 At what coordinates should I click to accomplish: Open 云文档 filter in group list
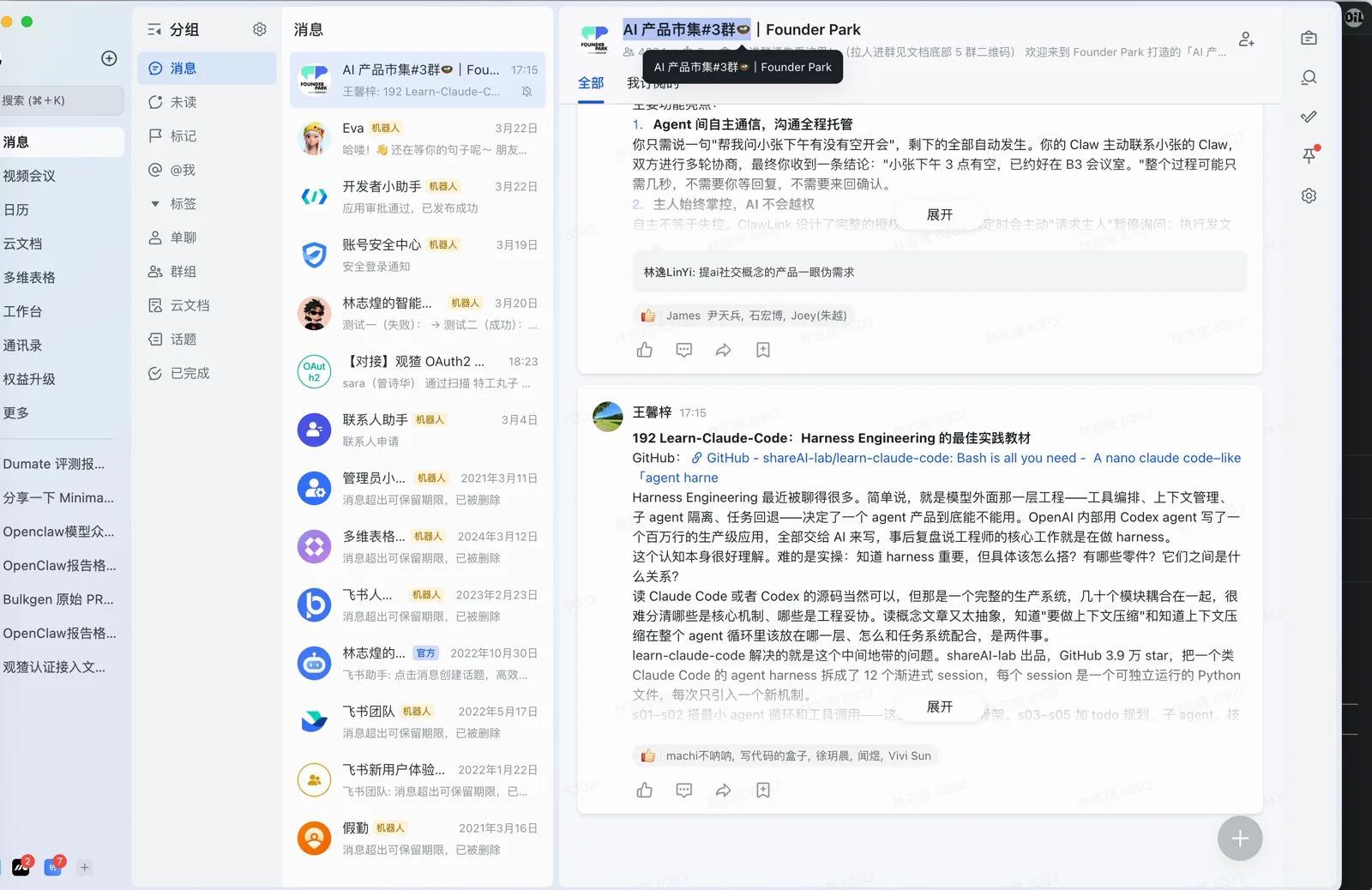coord(207,305)
